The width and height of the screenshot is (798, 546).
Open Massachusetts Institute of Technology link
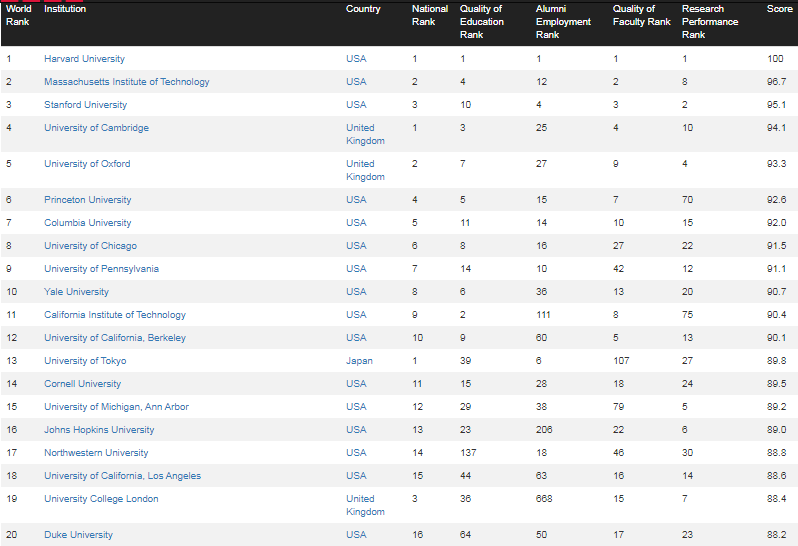coord(126,81)
